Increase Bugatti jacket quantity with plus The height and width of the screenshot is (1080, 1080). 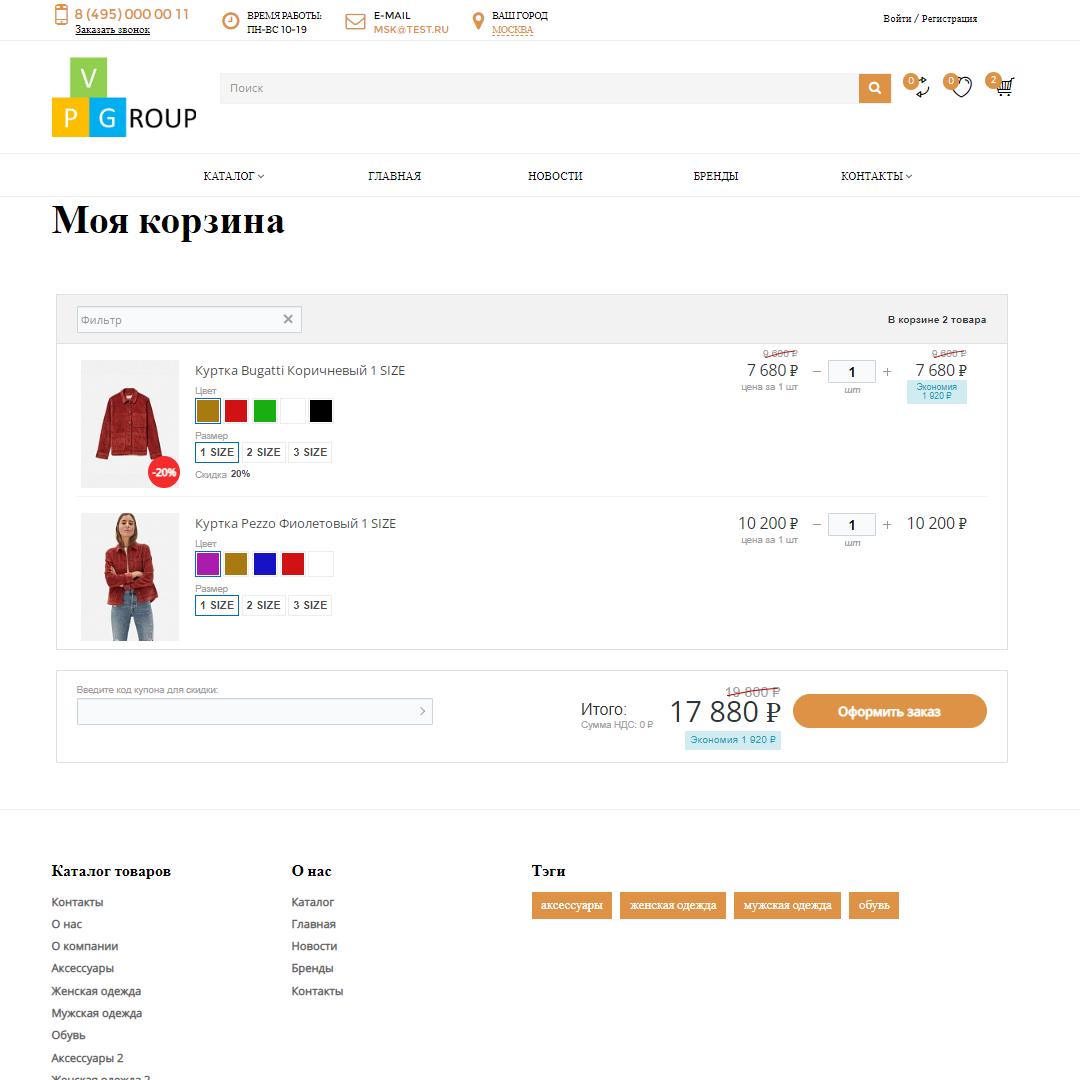[x=887, y=372]
